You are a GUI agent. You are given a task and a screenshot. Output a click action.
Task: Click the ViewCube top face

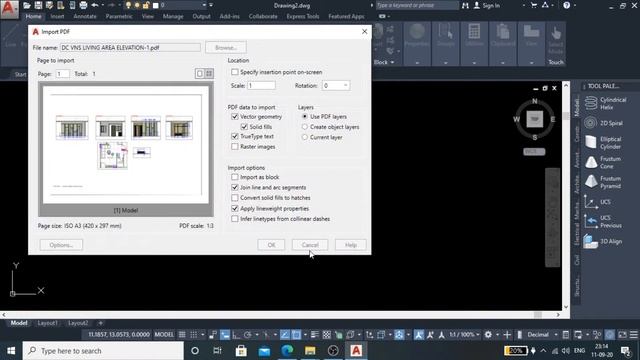(534, 119)
